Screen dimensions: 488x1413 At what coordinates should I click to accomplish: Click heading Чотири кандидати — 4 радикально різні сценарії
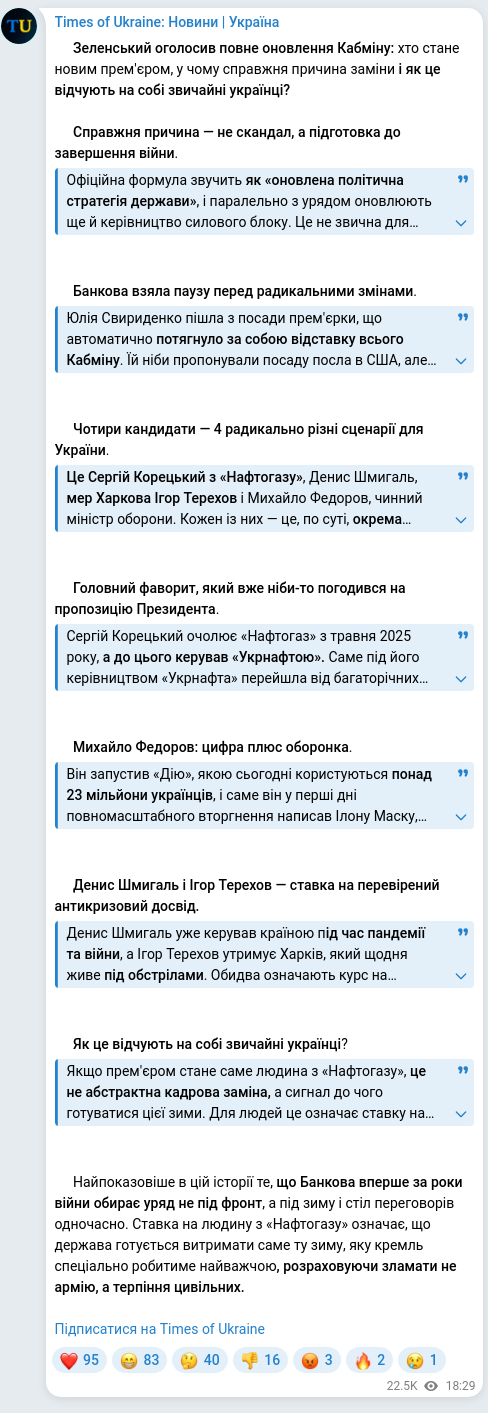pos(238,439)
